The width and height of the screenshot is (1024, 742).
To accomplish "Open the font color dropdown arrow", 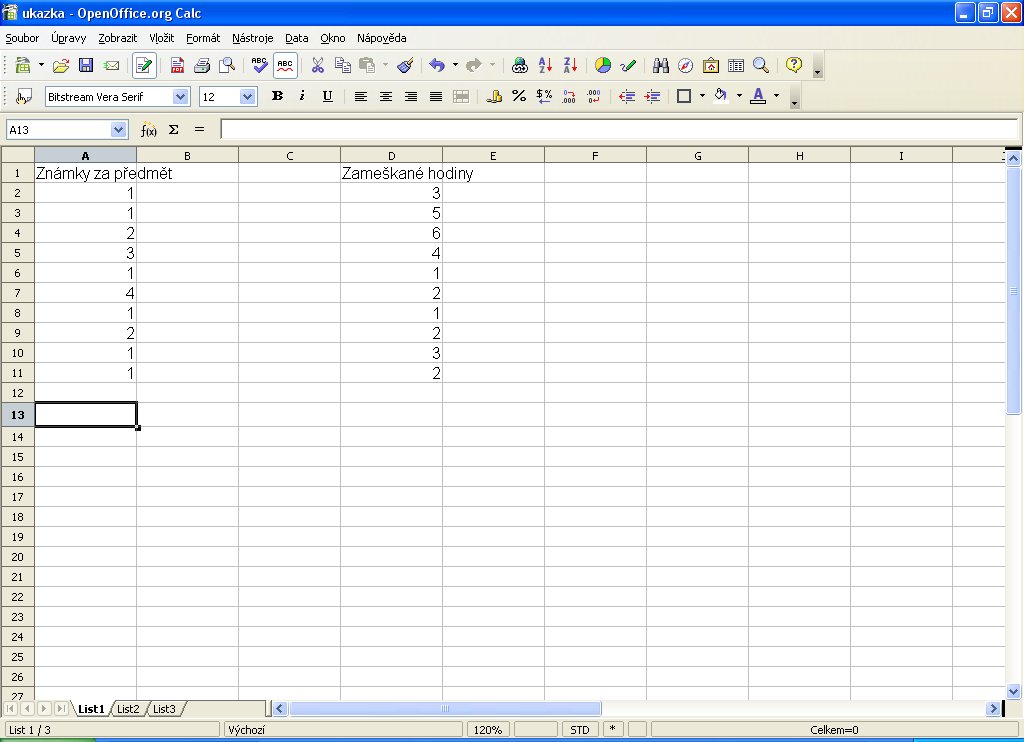I will coord(776,96).
